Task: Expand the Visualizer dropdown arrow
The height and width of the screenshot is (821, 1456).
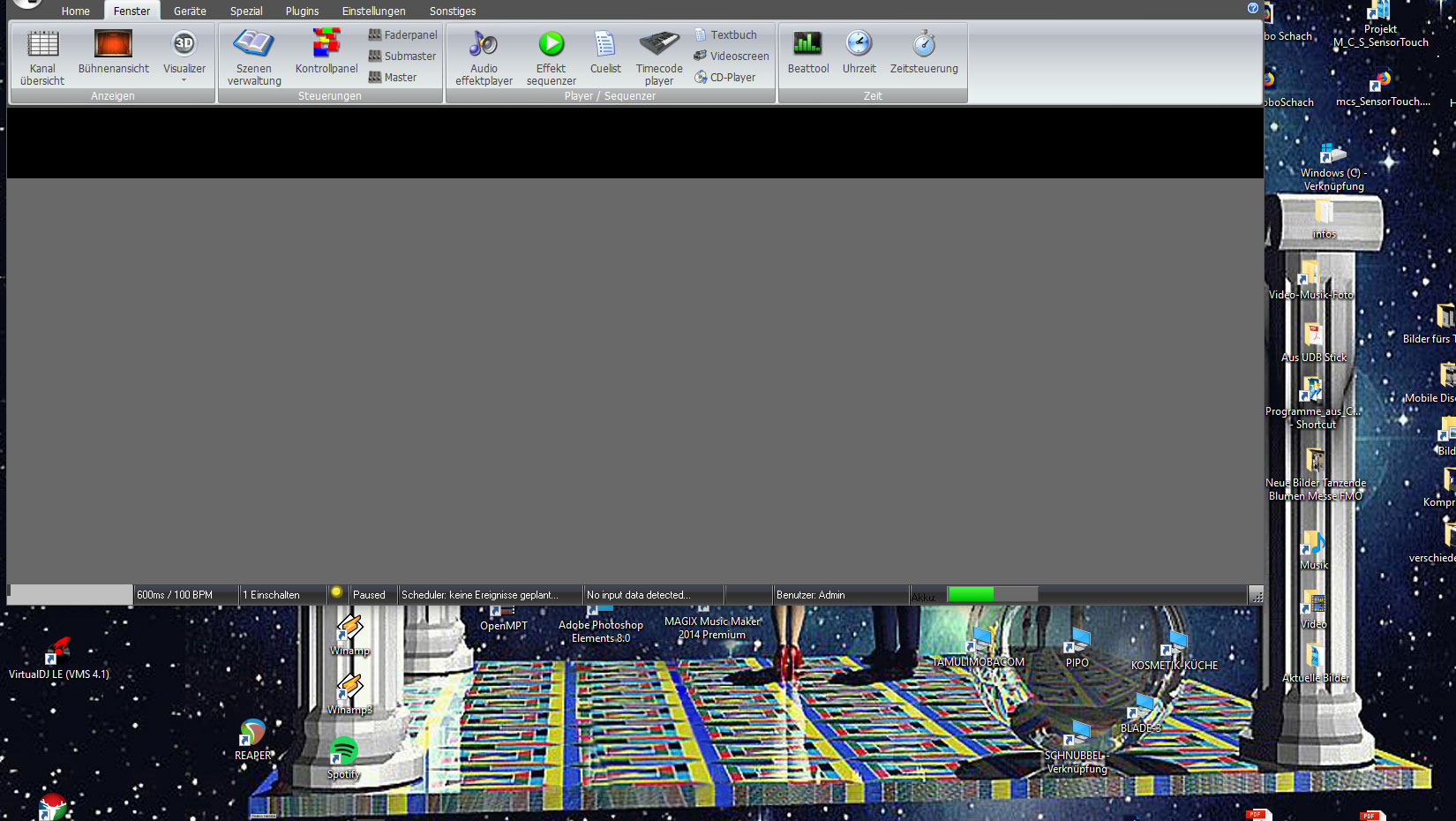Action: click(184, 80)
